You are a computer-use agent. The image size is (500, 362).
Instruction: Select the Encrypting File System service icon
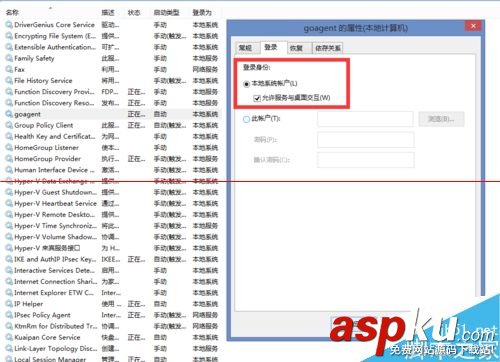pyautogui.click(x=9, y=36)
